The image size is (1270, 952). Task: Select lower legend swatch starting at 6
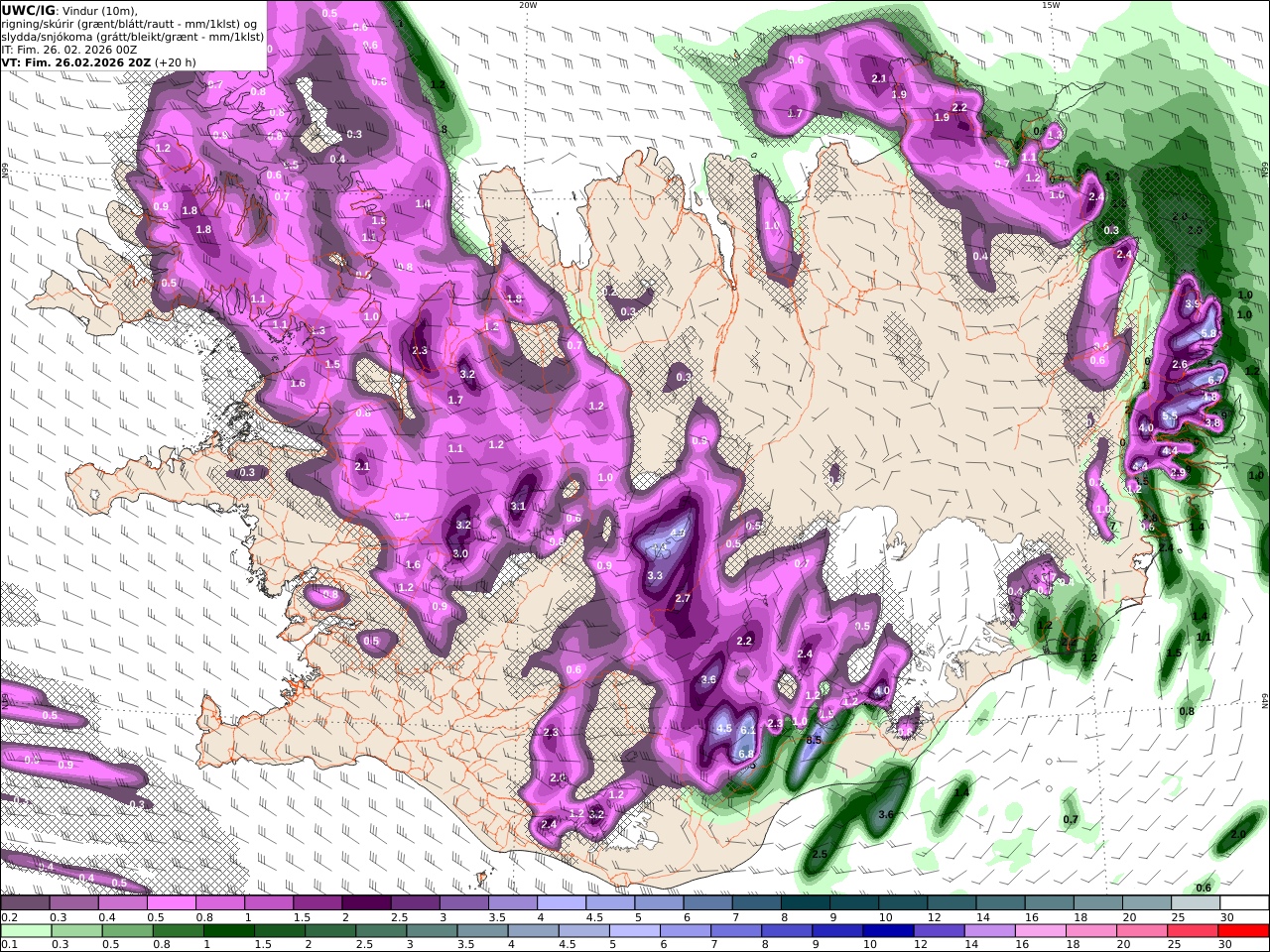tap(684, 931)
